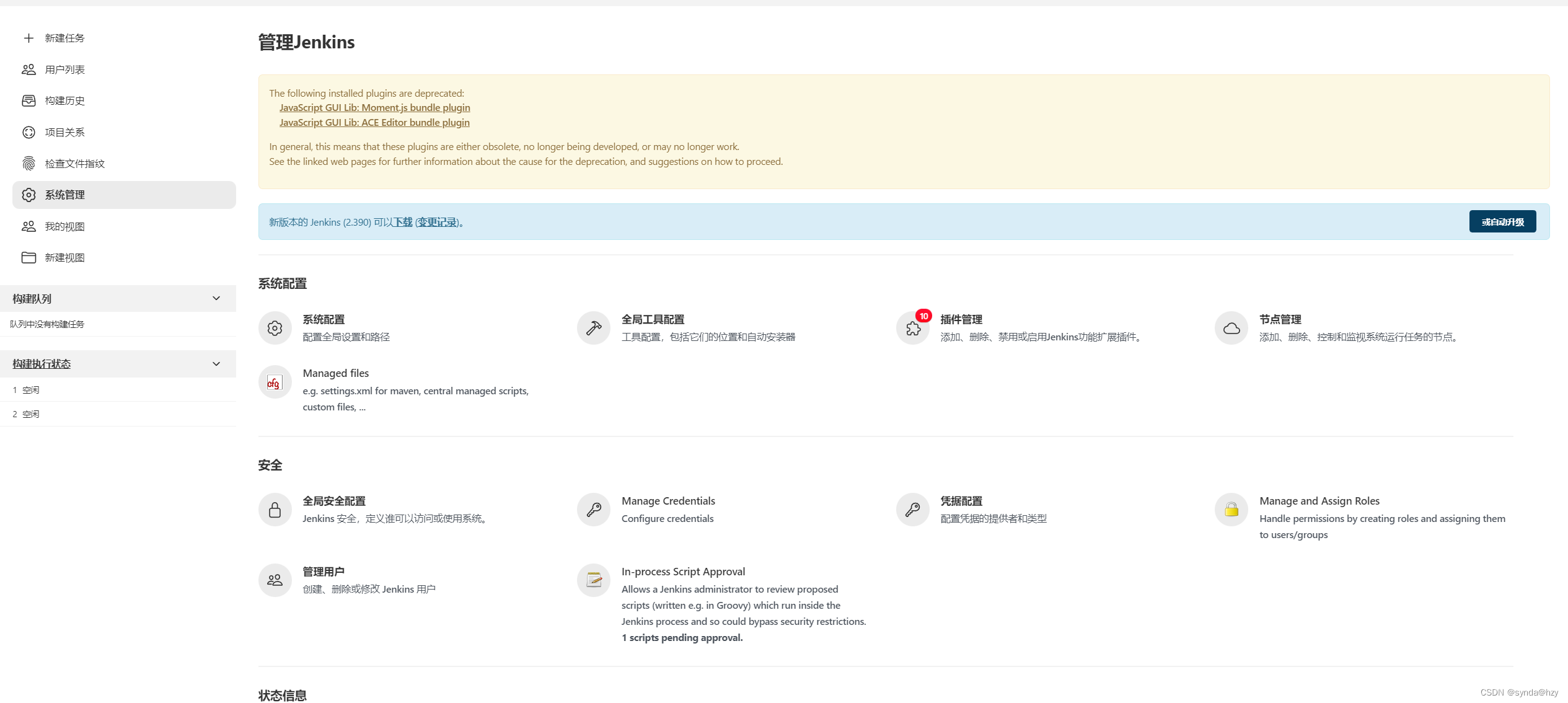Open the 插件管理 card title

pyautogui.click(x=961, y=319)
